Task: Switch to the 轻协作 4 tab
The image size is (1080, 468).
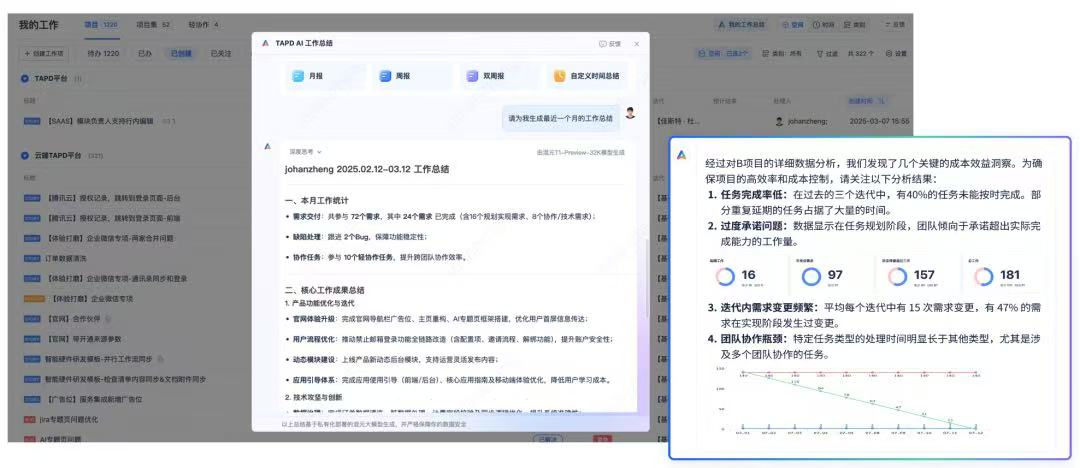Action: pyautogui.click(x=204, y=25)
